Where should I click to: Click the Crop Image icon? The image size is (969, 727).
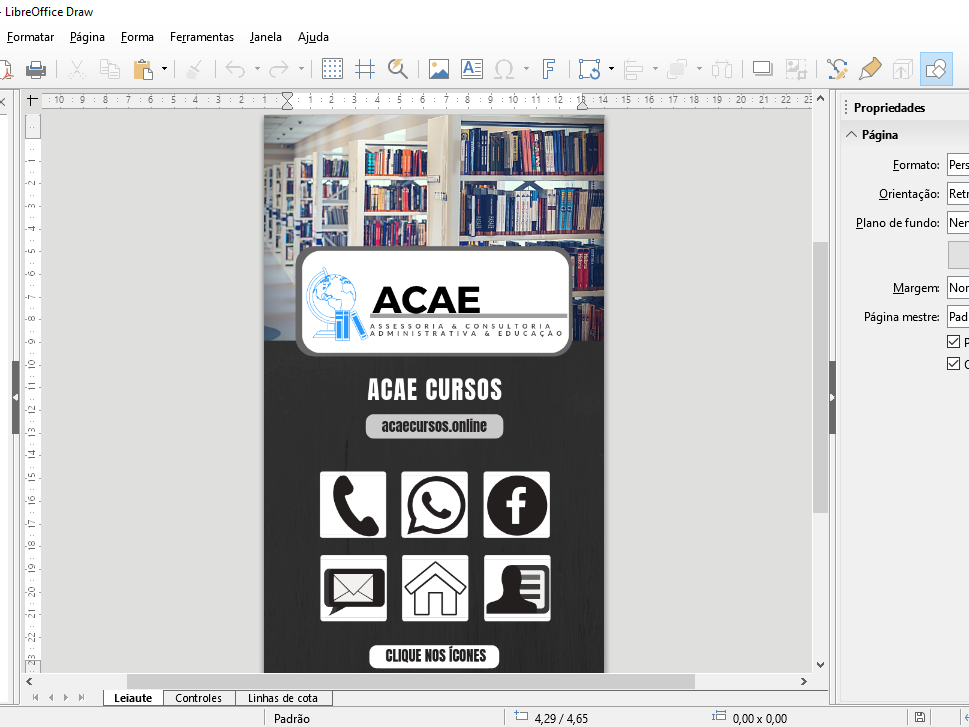[x=795, y=69]
